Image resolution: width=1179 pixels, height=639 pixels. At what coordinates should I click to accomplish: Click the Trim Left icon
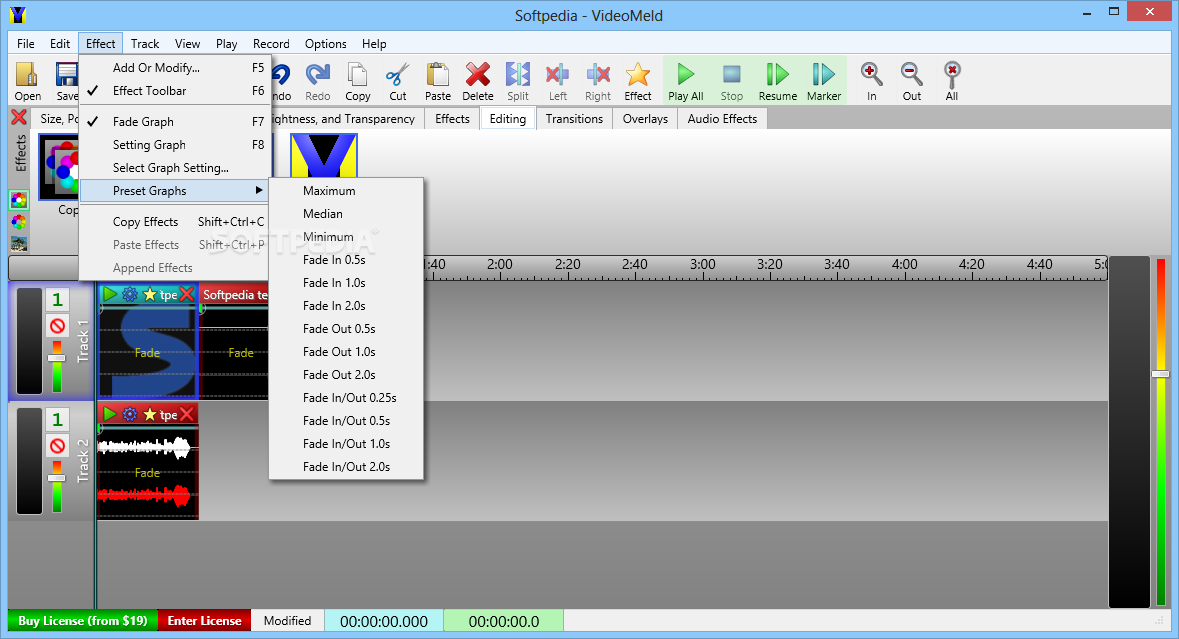[x=557, y=81]
